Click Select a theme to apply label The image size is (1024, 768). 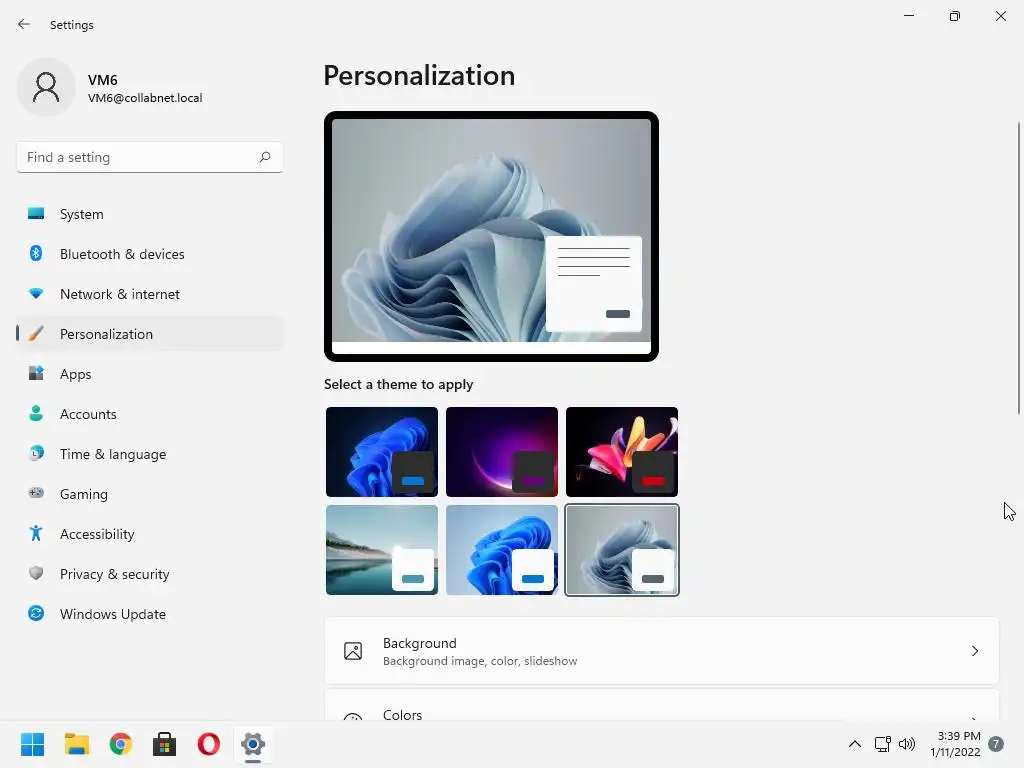(x=398, y=384)
